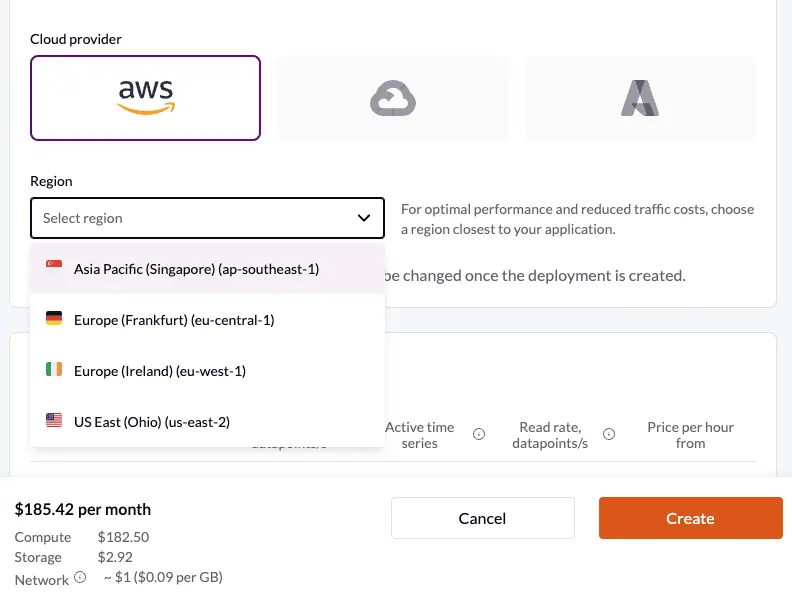Choose the Google Cloud provider icon
The image size is (792, 601).
tap(392, 98)
